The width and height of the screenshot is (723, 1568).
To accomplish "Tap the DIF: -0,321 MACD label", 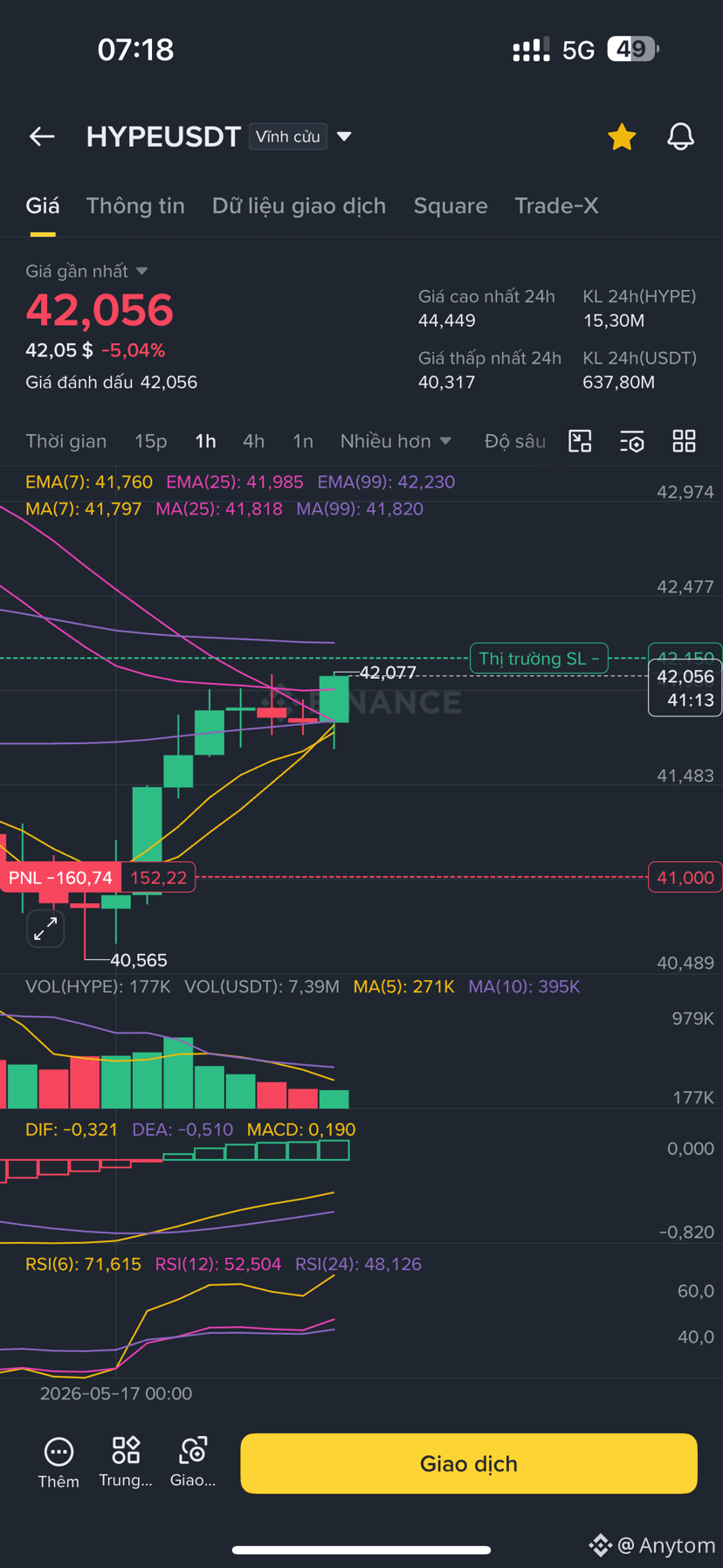I will [72, 1129].
